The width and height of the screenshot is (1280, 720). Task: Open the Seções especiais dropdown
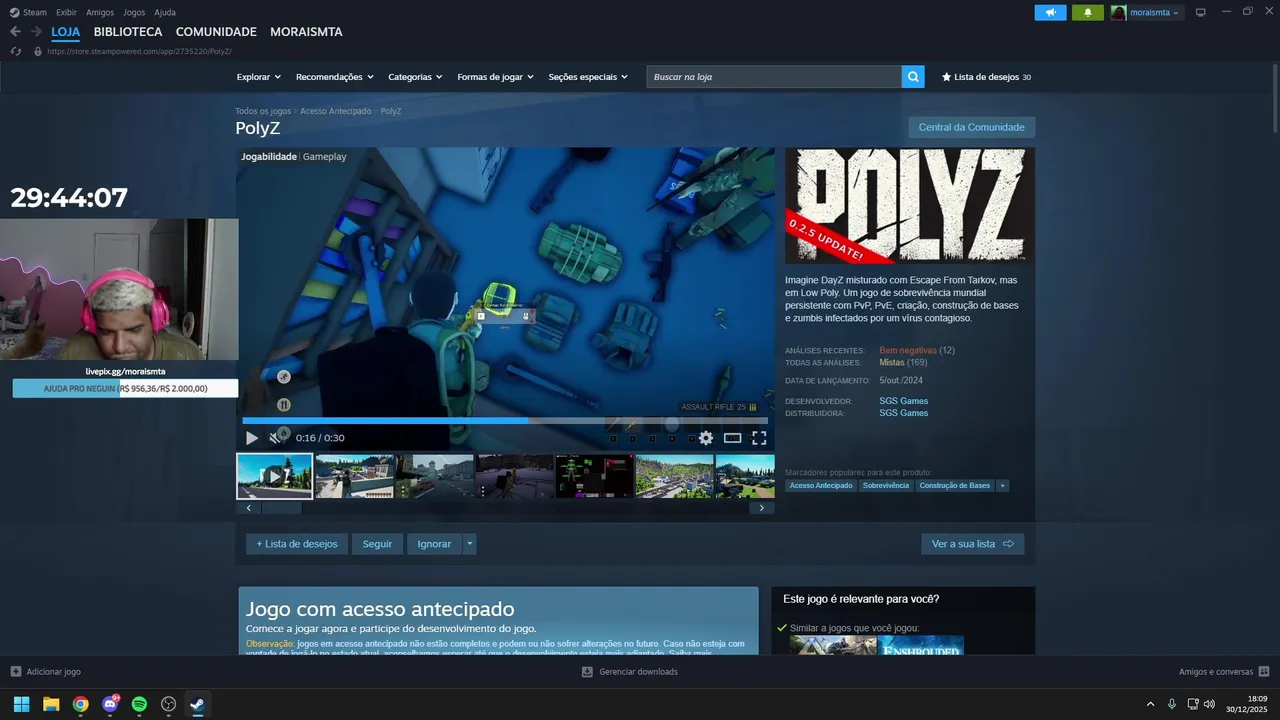click(588, 77)
